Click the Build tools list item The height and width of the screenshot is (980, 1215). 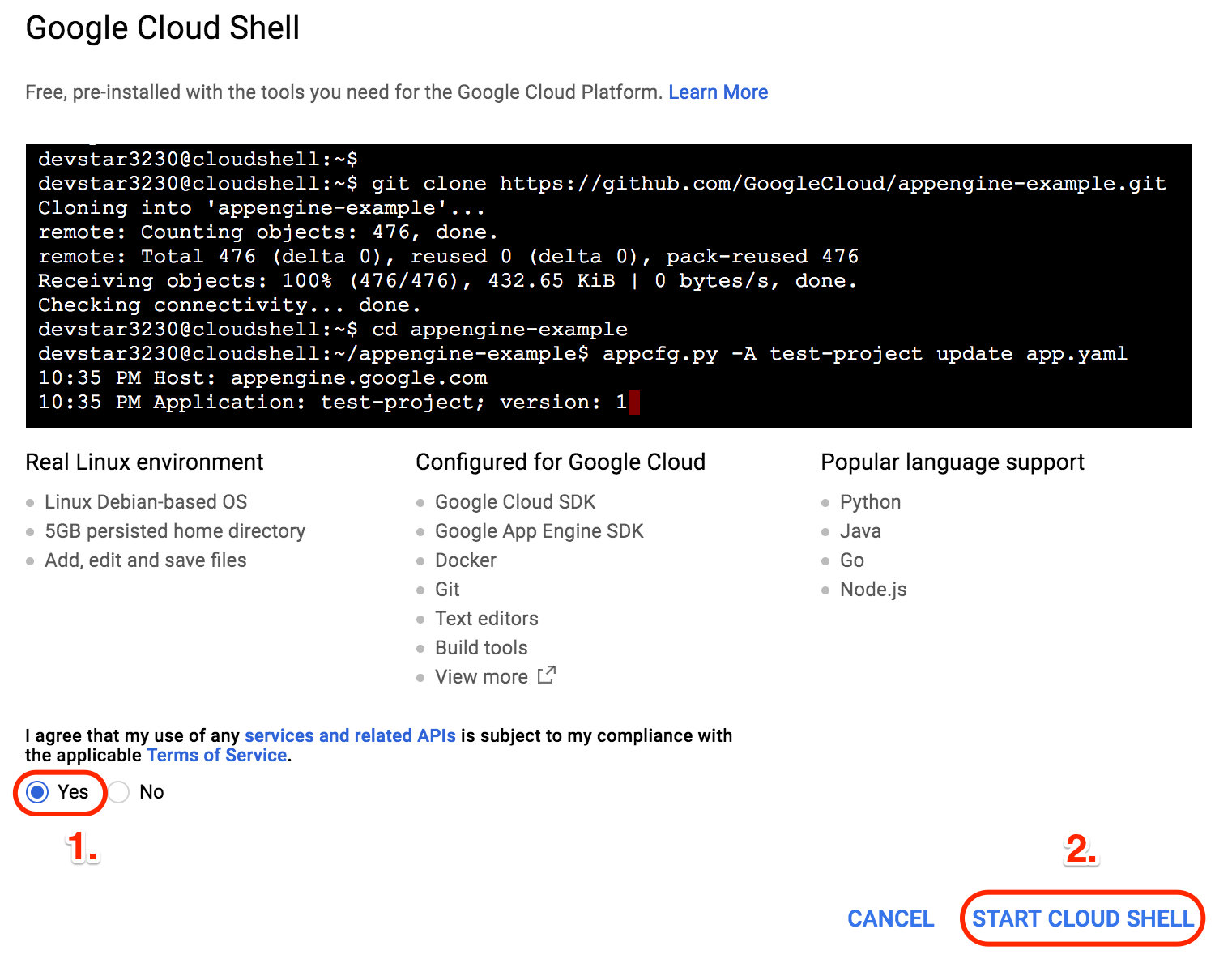pyautogui.click(x=481, y=648)
